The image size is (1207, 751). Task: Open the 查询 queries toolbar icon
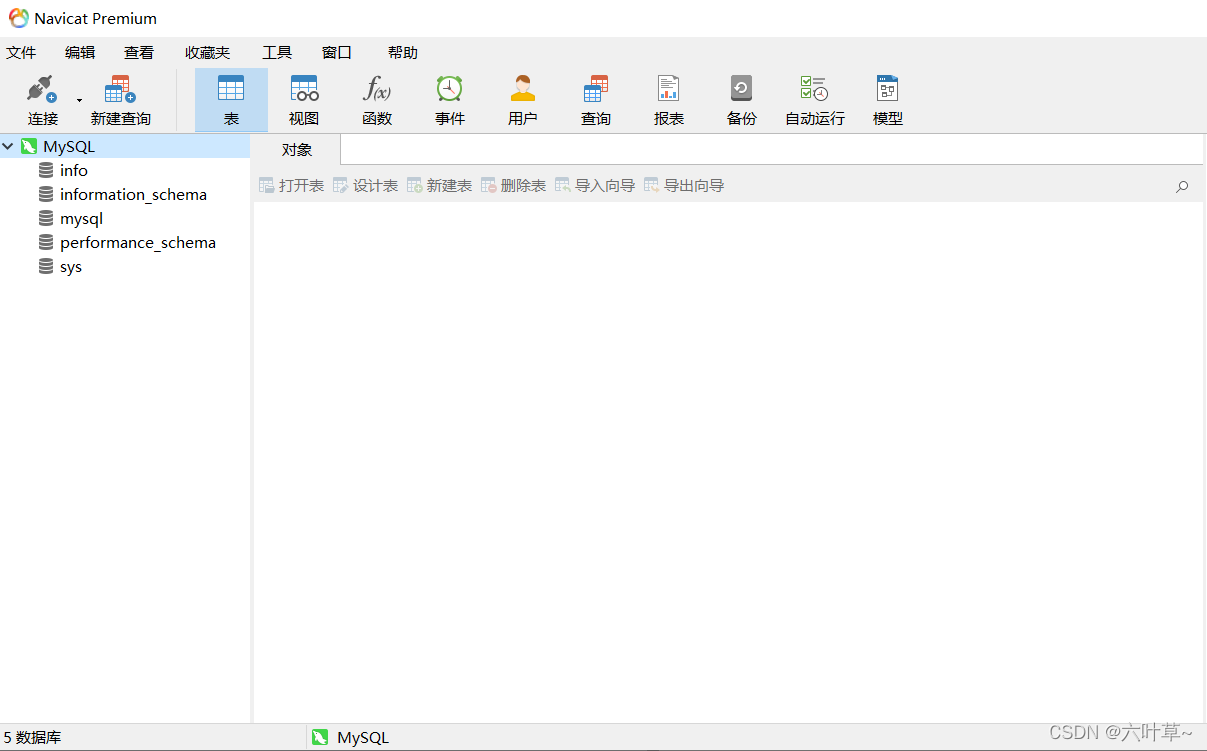[x=596, y=99]
